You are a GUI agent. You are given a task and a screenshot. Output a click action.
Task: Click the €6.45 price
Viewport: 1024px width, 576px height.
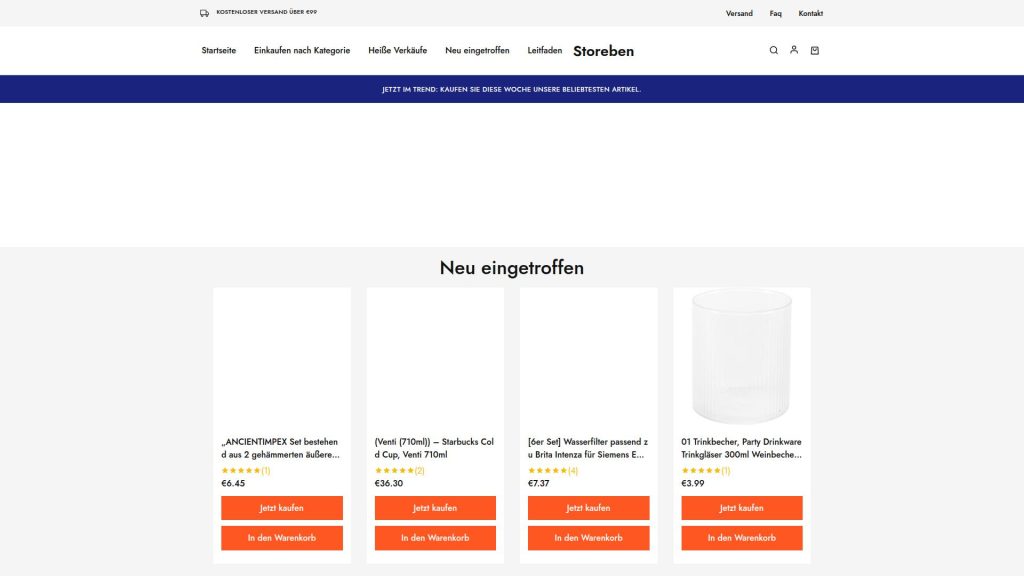click(233, 483)
